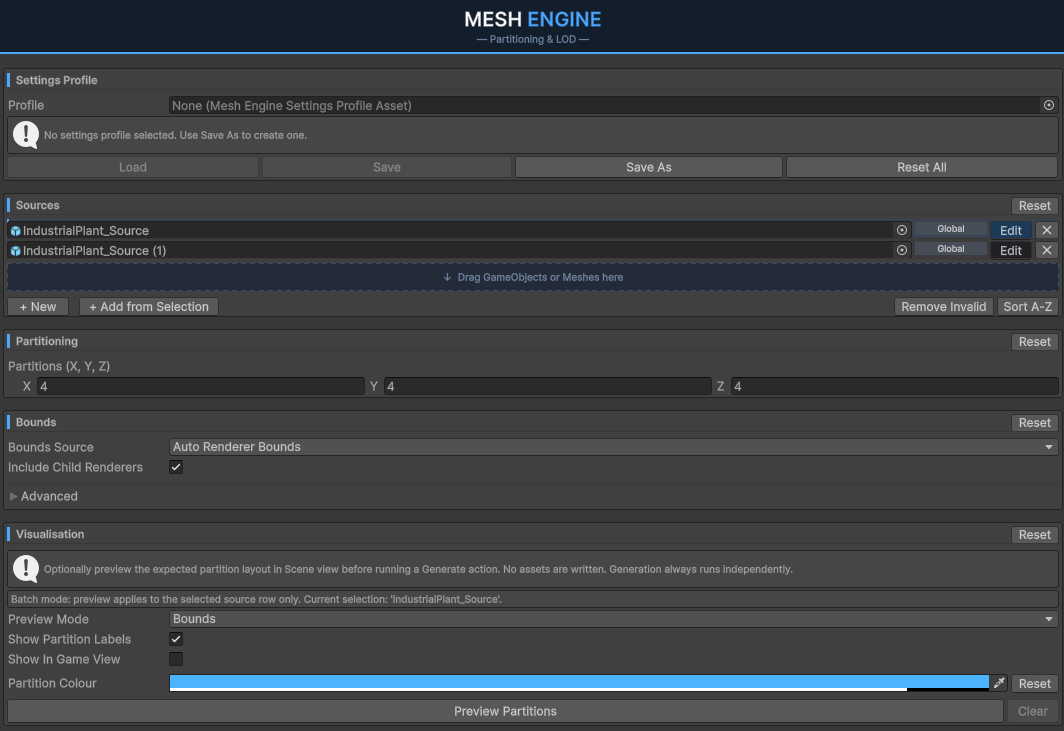This screenshot has width=1064, height=731.
Task: Click Save As to create a settings profile
Action: pyautogui.click(x=648, y=167)
